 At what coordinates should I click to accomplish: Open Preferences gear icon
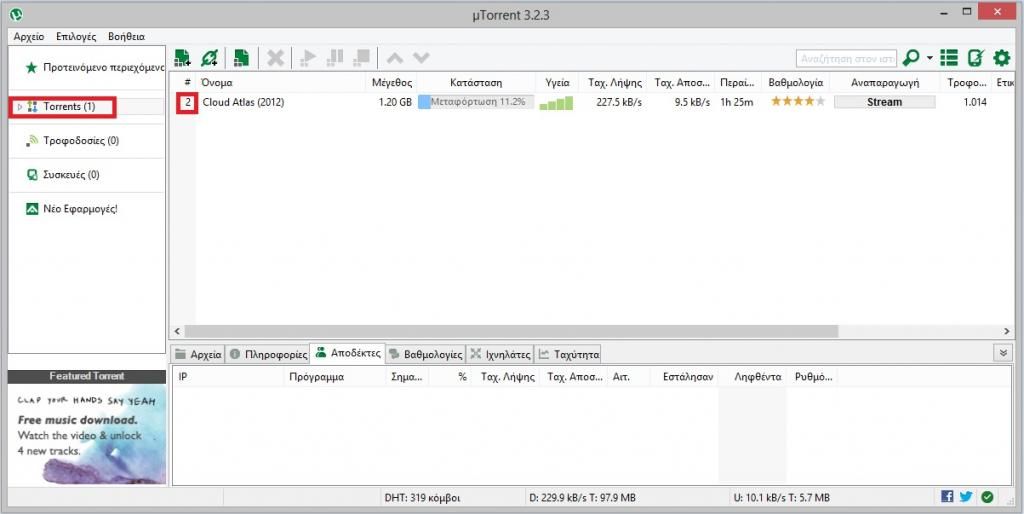pyautogui.click(x=1002, y=58)
